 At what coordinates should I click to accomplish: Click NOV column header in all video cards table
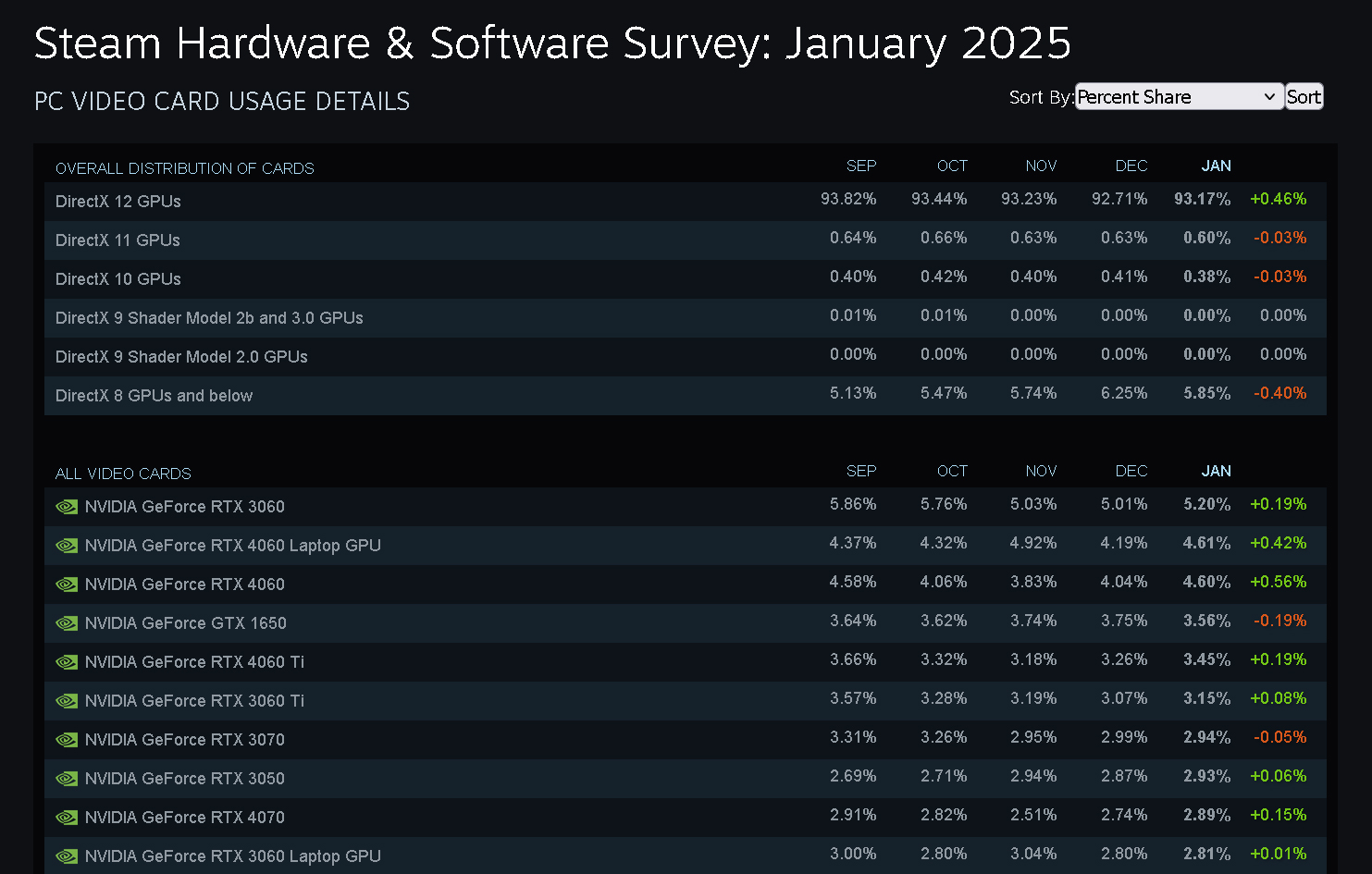[x=1041, y=471]
